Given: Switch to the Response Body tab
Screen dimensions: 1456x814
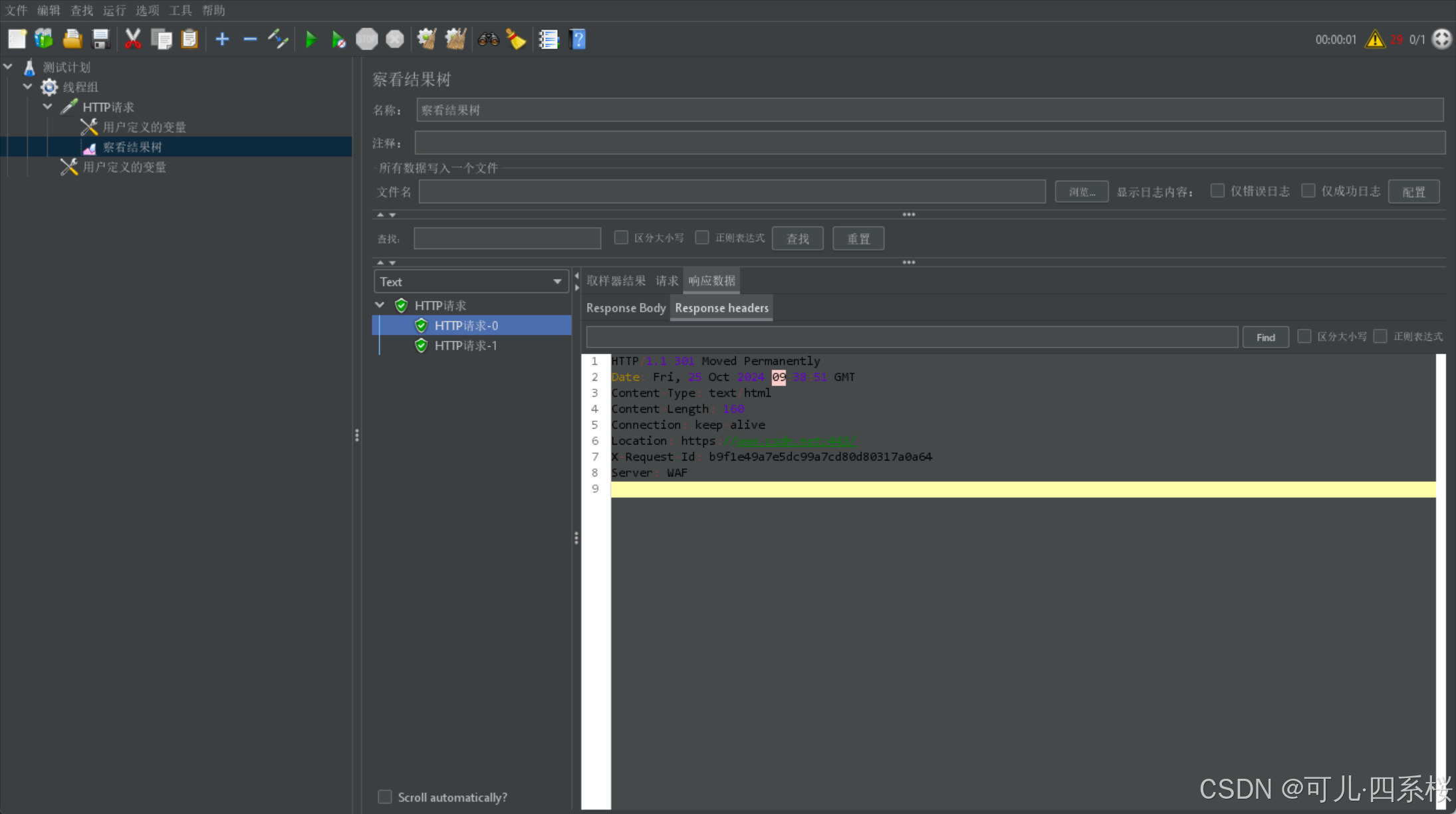Looking at the screenshot, I should coord(626,308).
